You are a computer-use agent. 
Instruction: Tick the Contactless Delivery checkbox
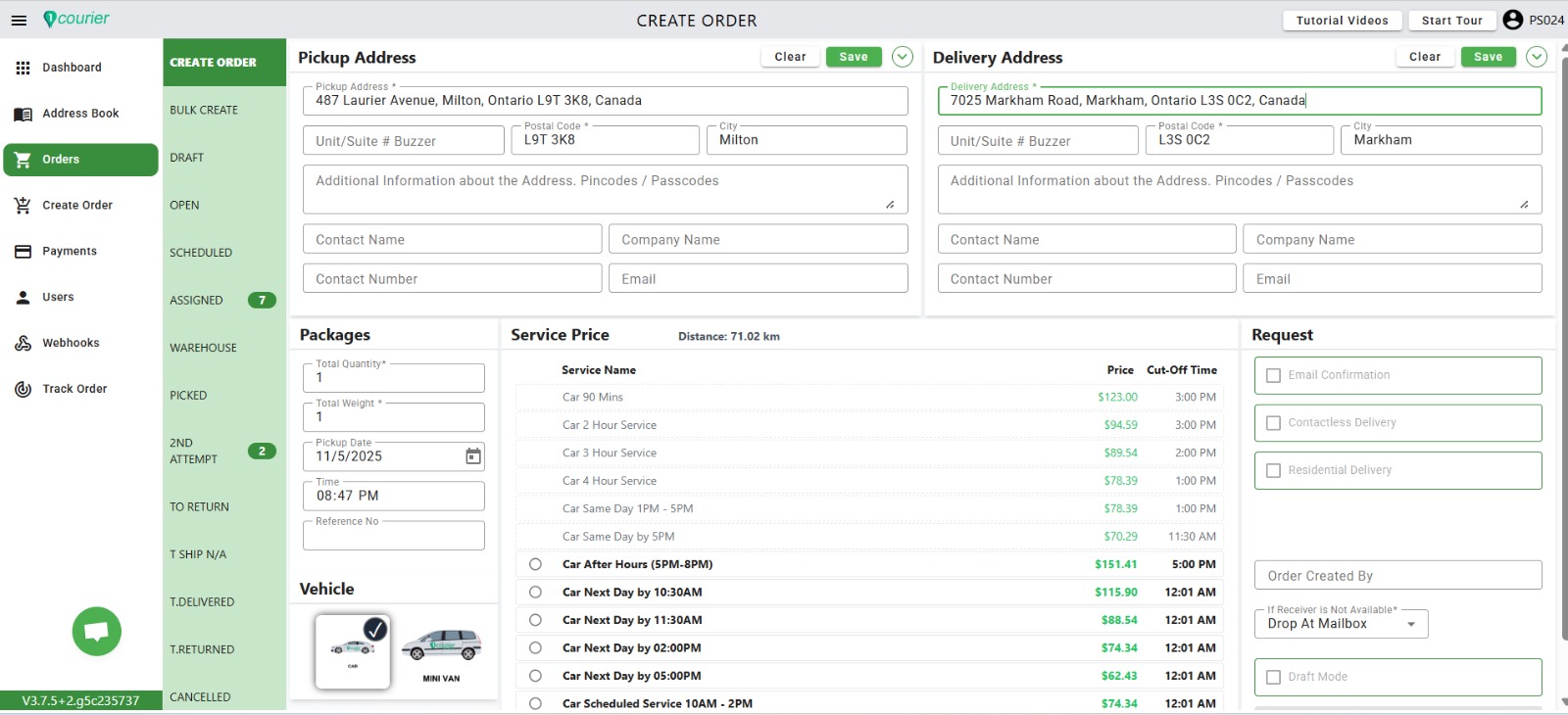click(x=1273, y=423)
